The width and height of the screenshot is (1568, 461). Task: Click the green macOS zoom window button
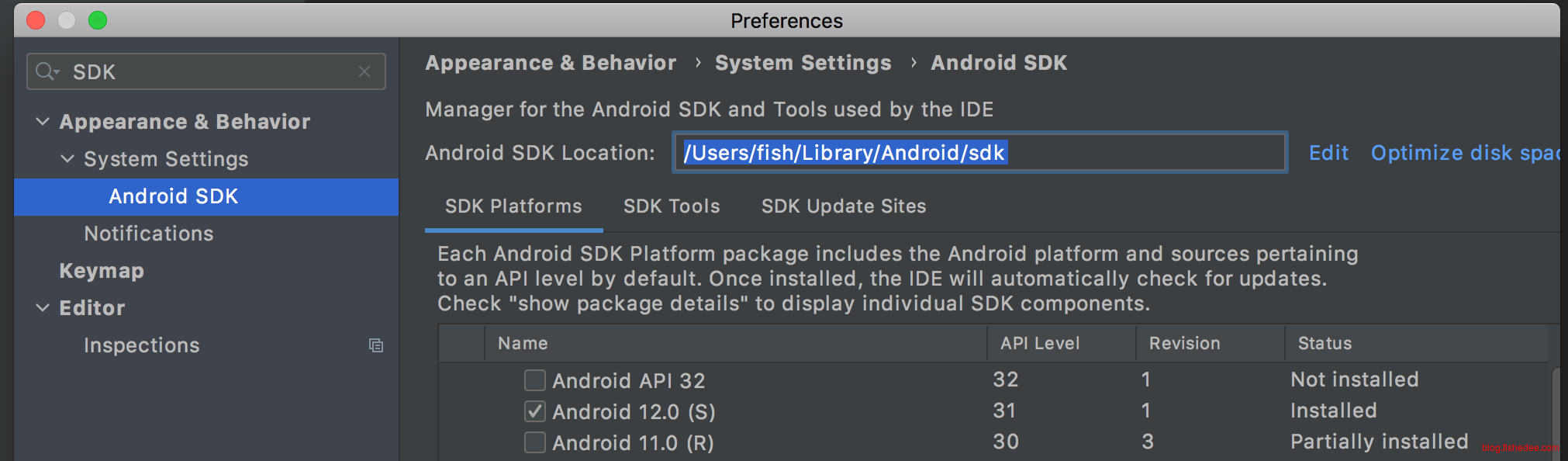click(x=98, y=20)
